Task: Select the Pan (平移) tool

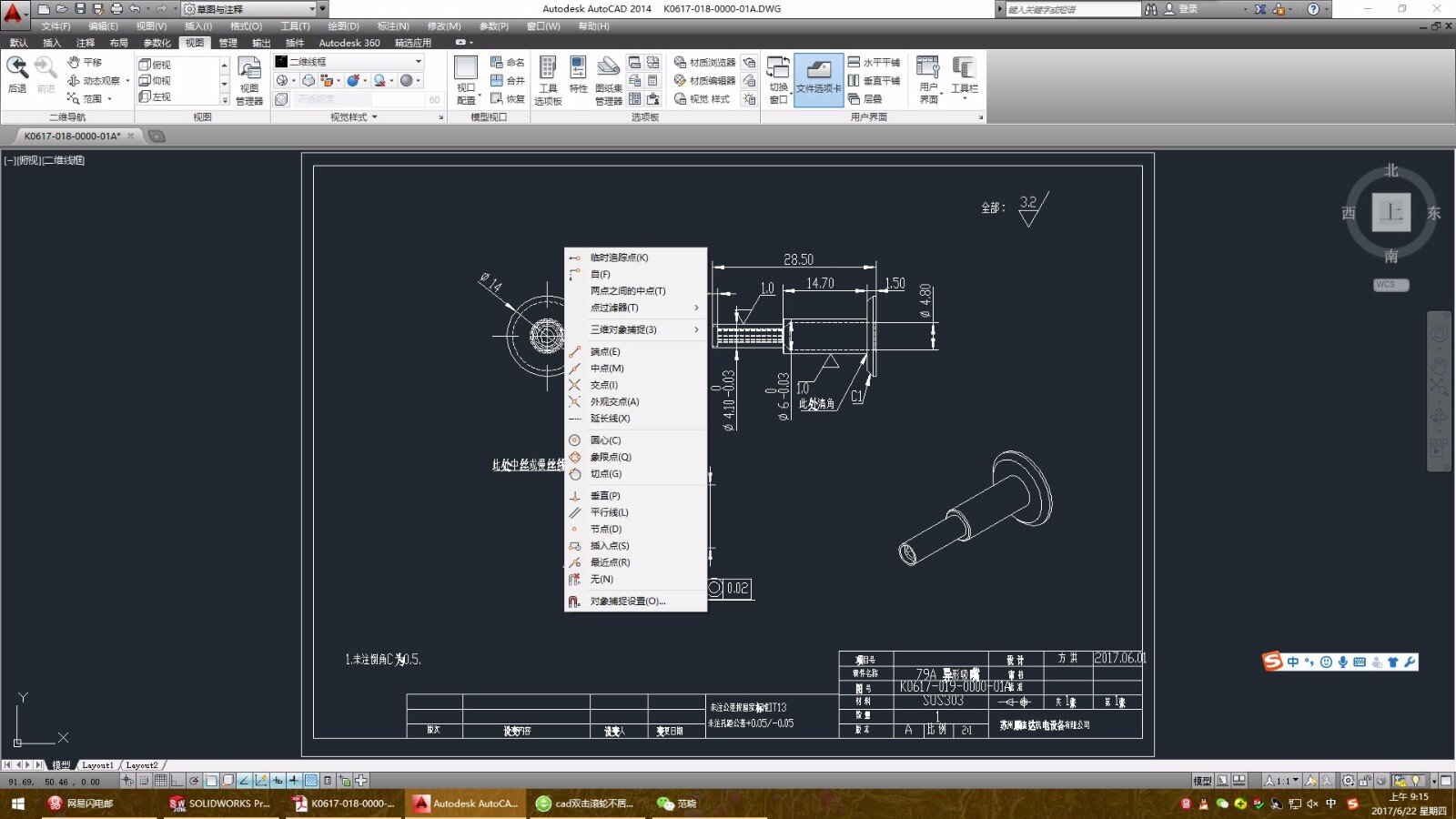Action: click(x=85, y=62)
